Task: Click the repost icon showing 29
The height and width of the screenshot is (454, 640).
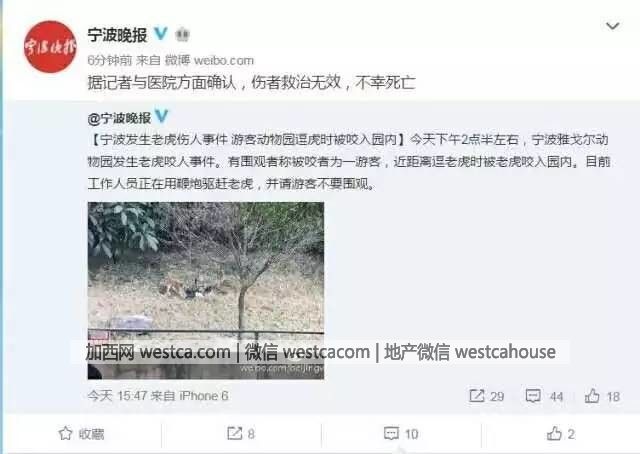Action: click(486, 396)
